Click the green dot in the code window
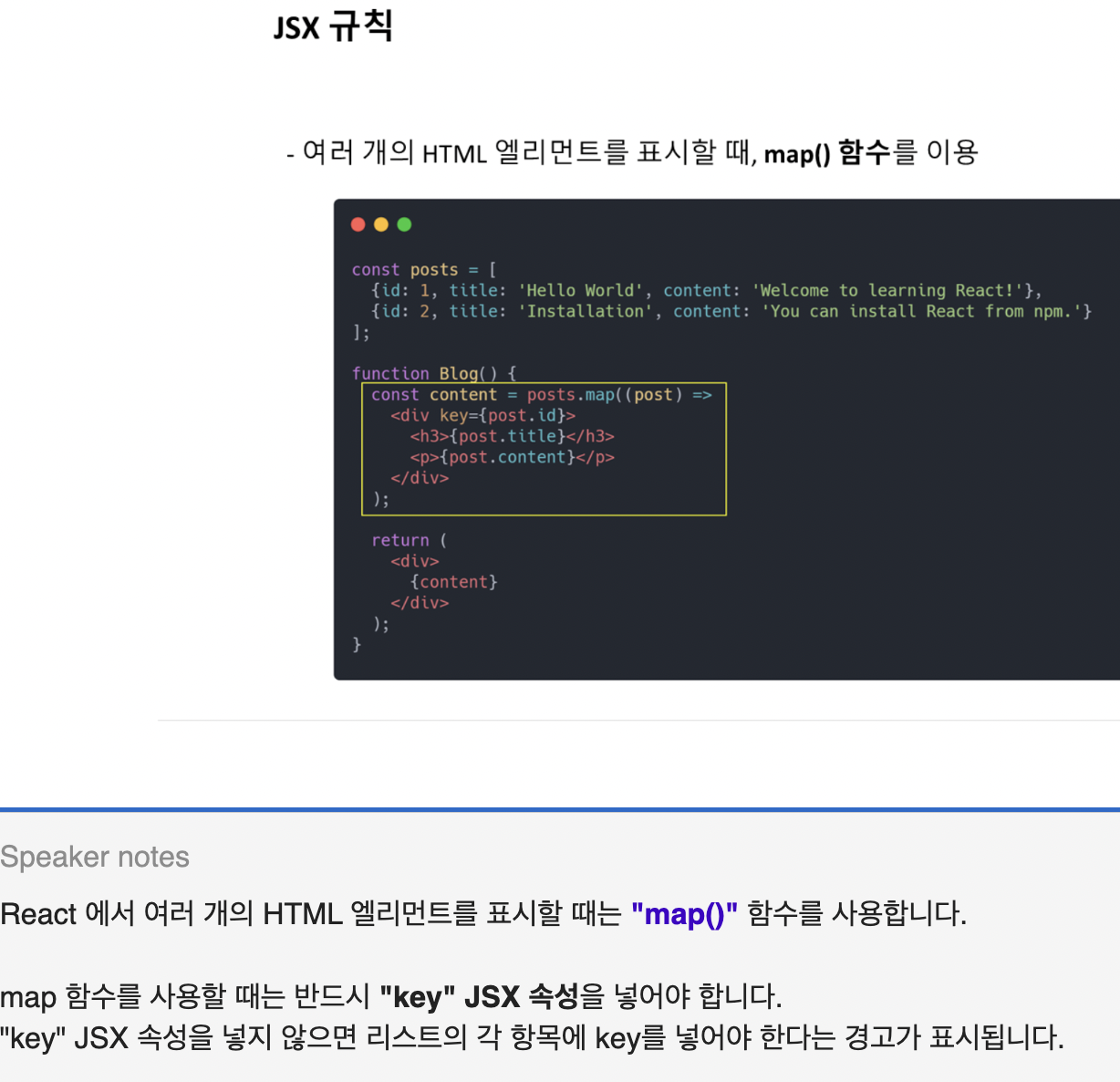Viewport: 1120px width, 1082px height. pos(404,224)
